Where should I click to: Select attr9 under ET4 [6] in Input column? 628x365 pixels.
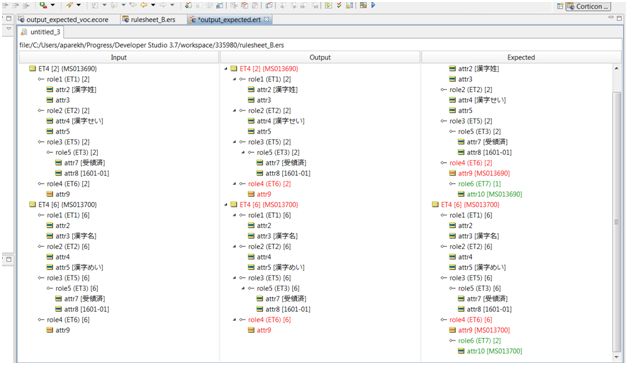(62, 330)
